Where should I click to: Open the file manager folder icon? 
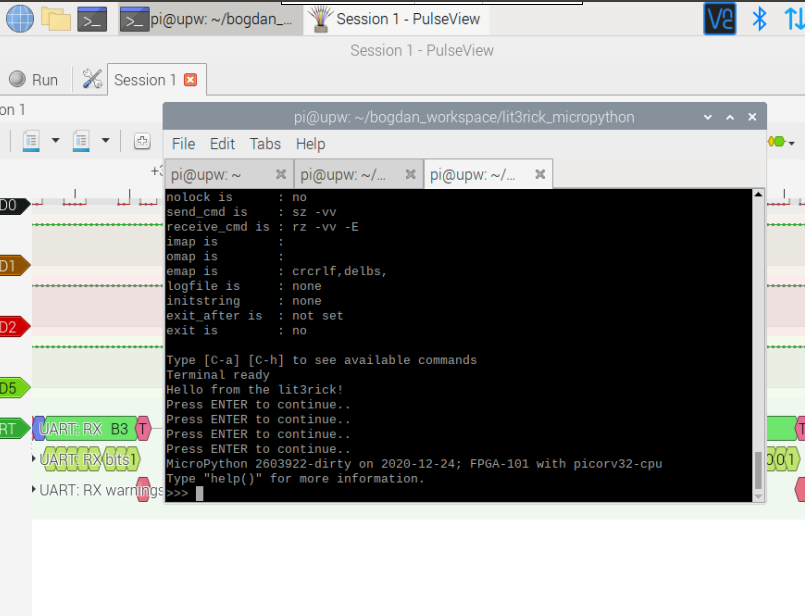tap(55, 19)
